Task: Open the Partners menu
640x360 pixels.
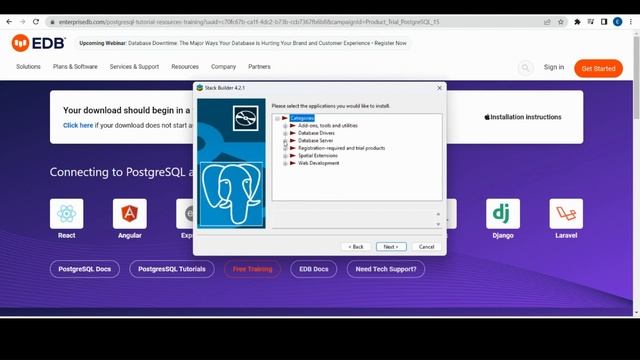Action: [259, 67]
